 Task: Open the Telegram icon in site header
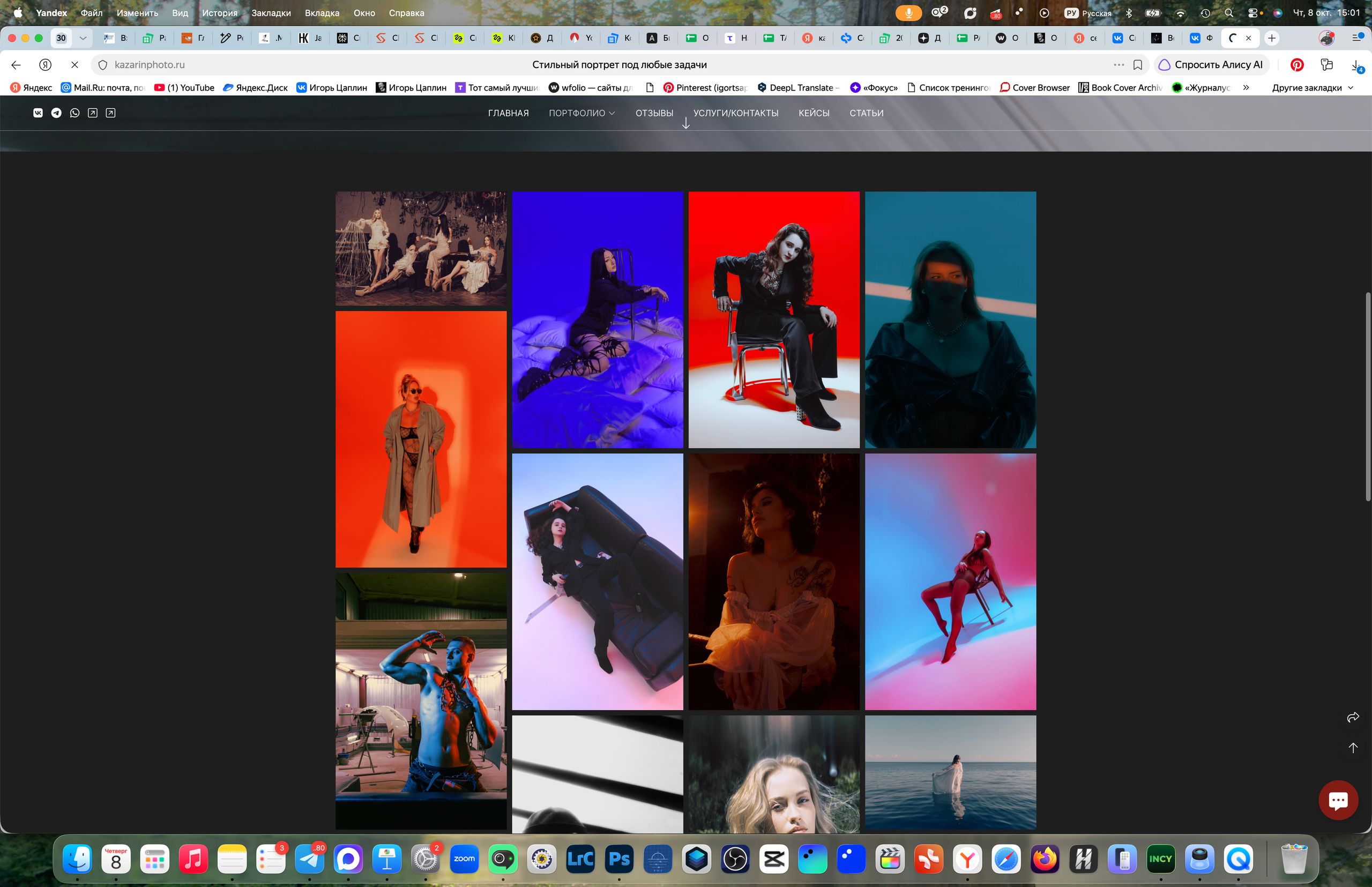coord(56,113)
